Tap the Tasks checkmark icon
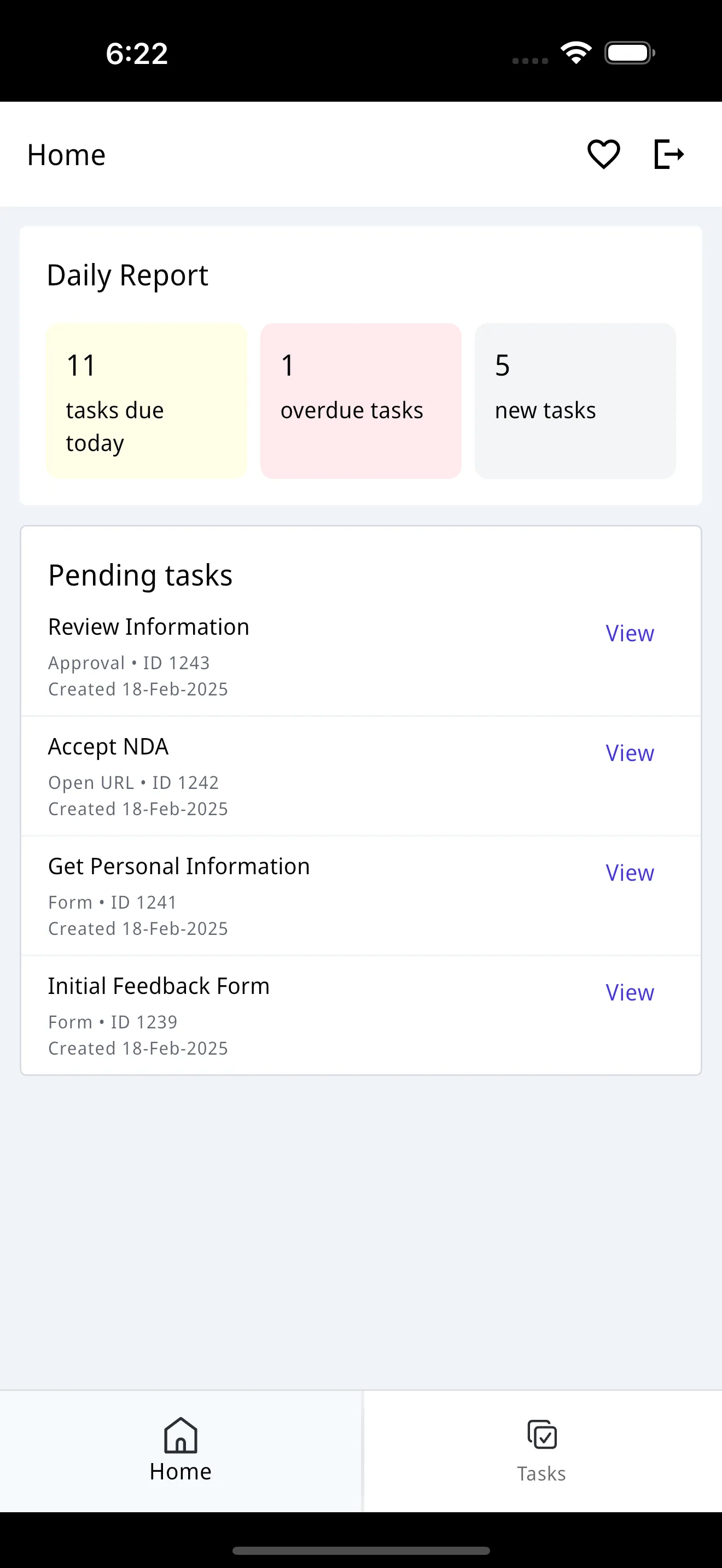 click(x=542, y=1435)
